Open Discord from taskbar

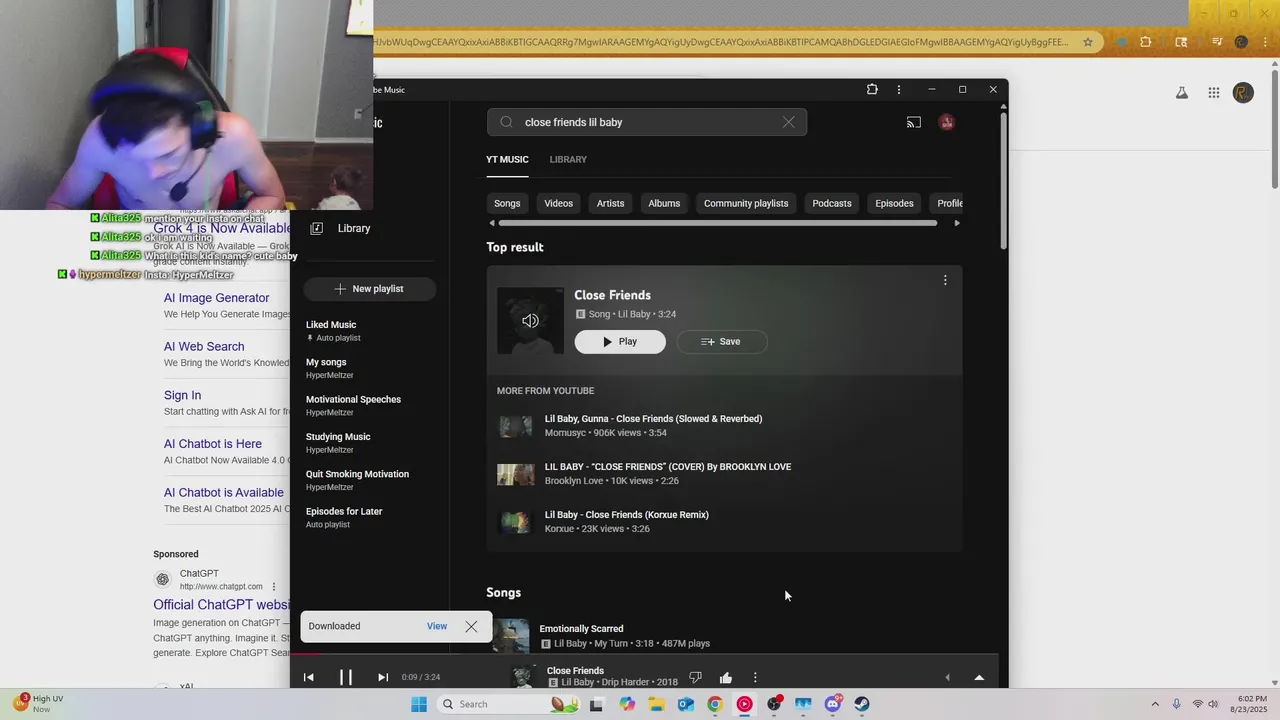(832, 704)
